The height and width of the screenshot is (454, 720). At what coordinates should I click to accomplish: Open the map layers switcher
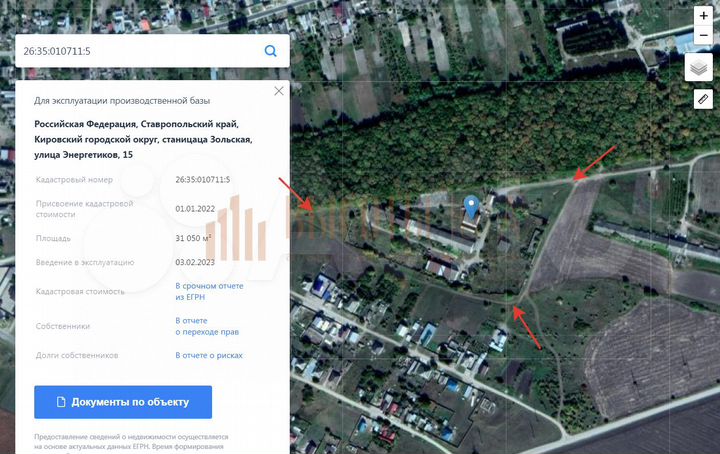[x=698, y=67]
